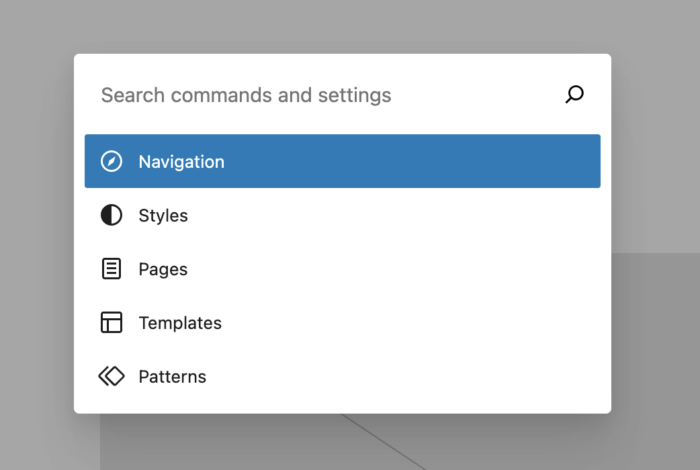Viewport: 700px width, 470px height.
Task: Click the Navigation compass icon
Action: pos(111,161)
